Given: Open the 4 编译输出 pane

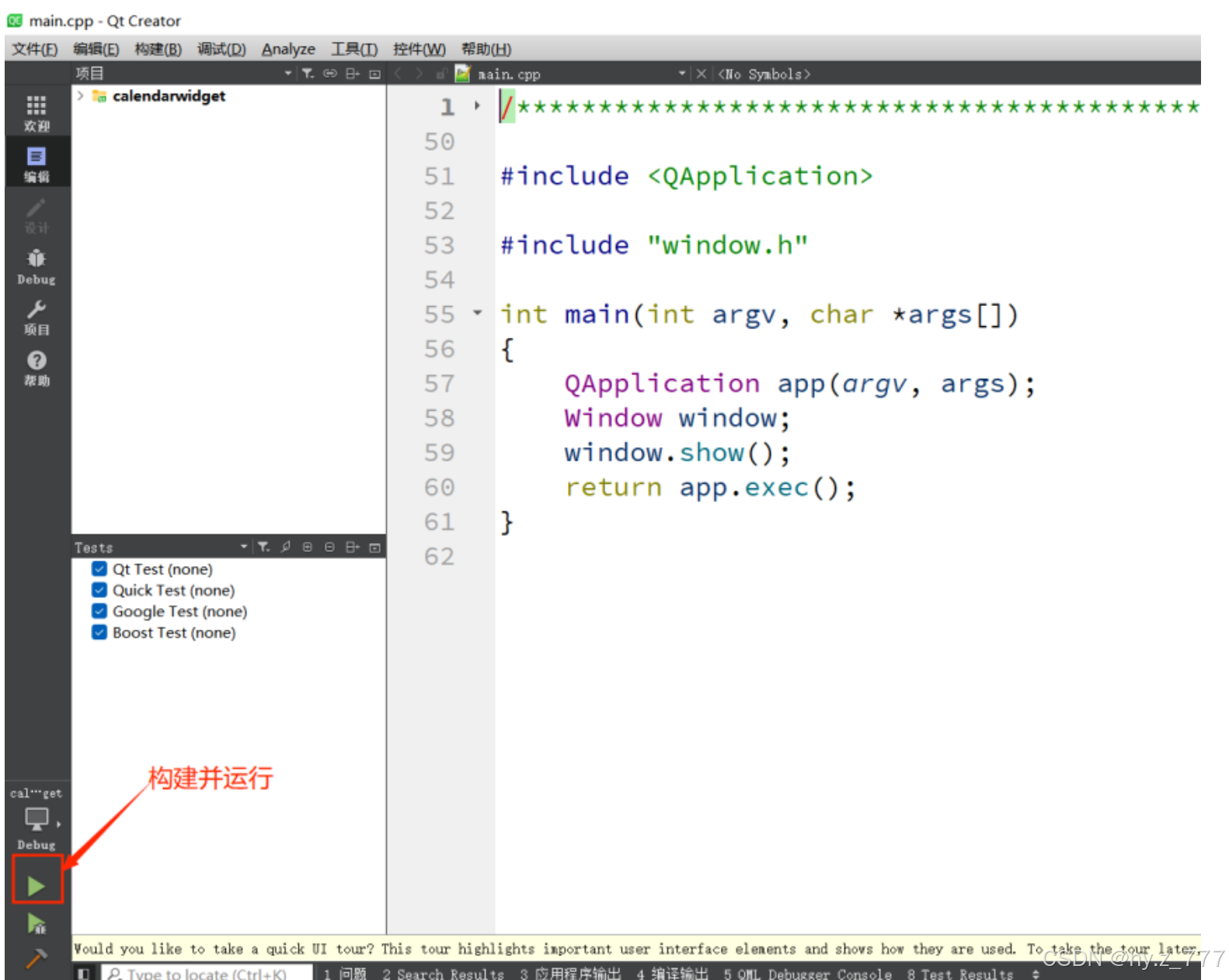Looking at the screenshot, I should click(x=672, y=973).
